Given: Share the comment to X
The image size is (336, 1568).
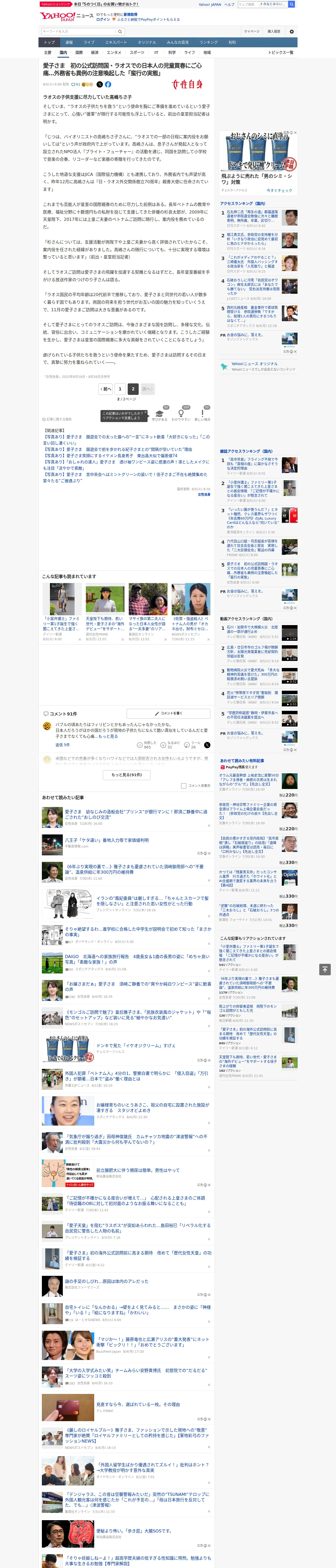Looking at the screenshot, I should [x=207, y=745].
